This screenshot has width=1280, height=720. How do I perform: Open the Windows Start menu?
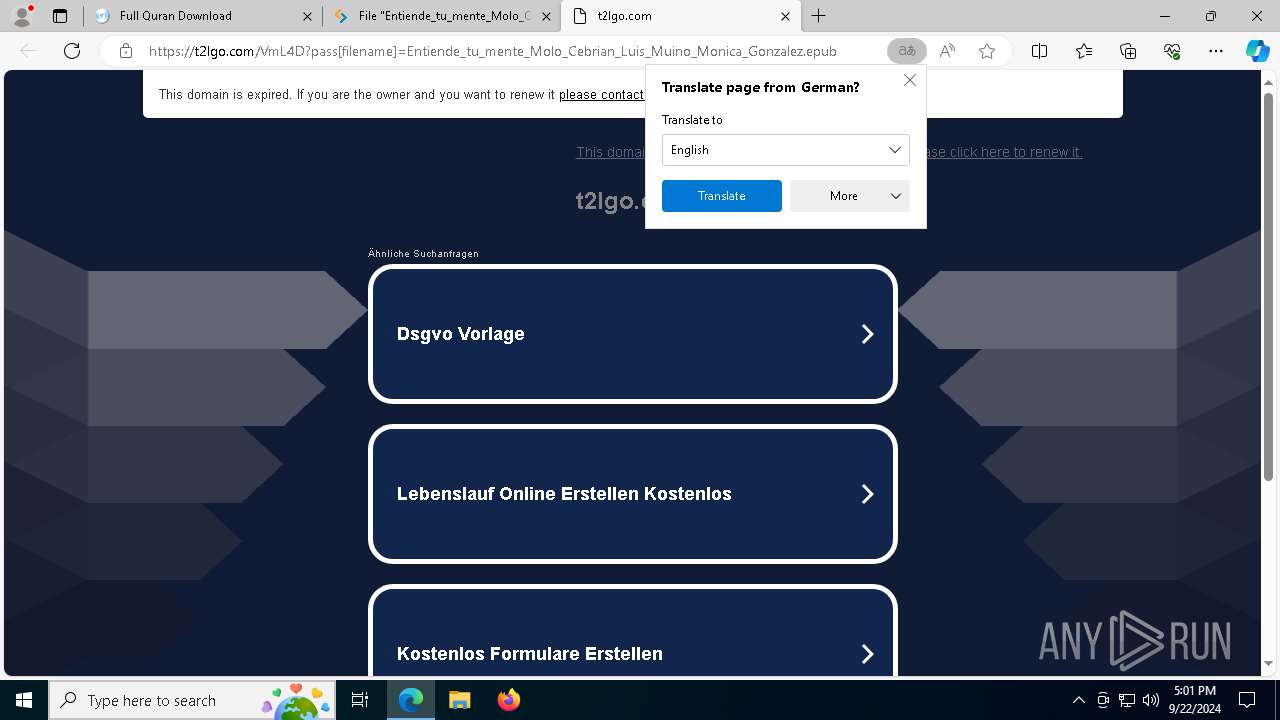tap(24, 700)
